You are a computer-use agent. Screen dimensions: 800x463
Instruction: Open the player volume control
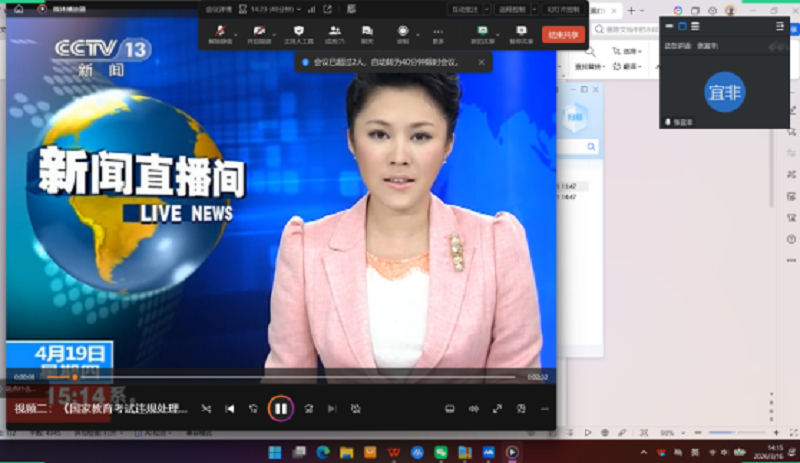click(473, 408)
